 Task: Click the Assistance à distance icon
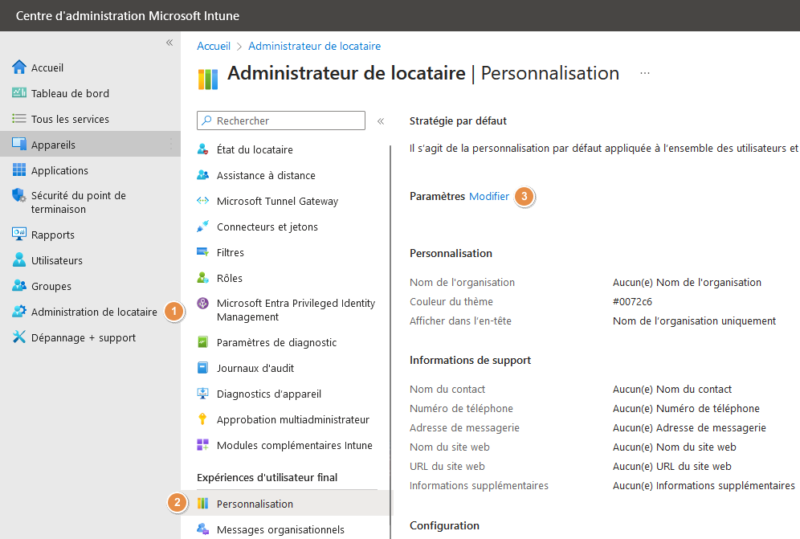[x=203, y=175]
